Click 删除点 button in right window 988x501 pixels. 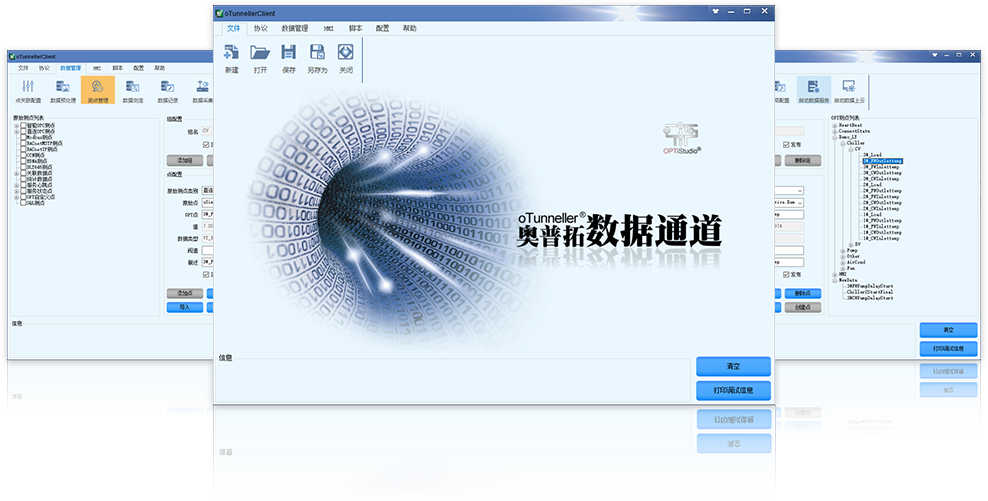pyautogui.click(x=803, y=294)
